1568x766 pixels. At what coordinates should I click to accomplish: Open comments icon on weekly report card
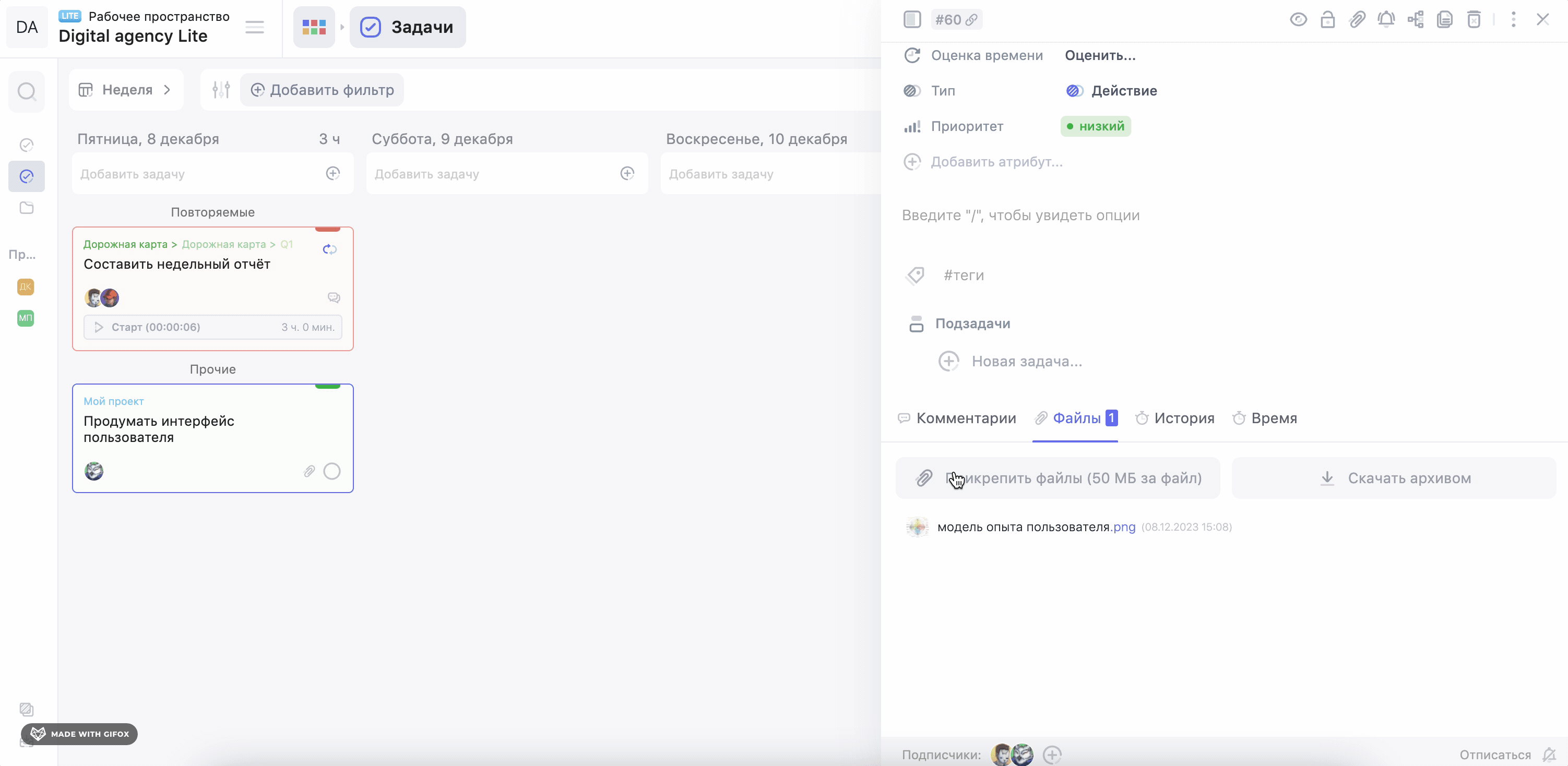click(334, 297)
